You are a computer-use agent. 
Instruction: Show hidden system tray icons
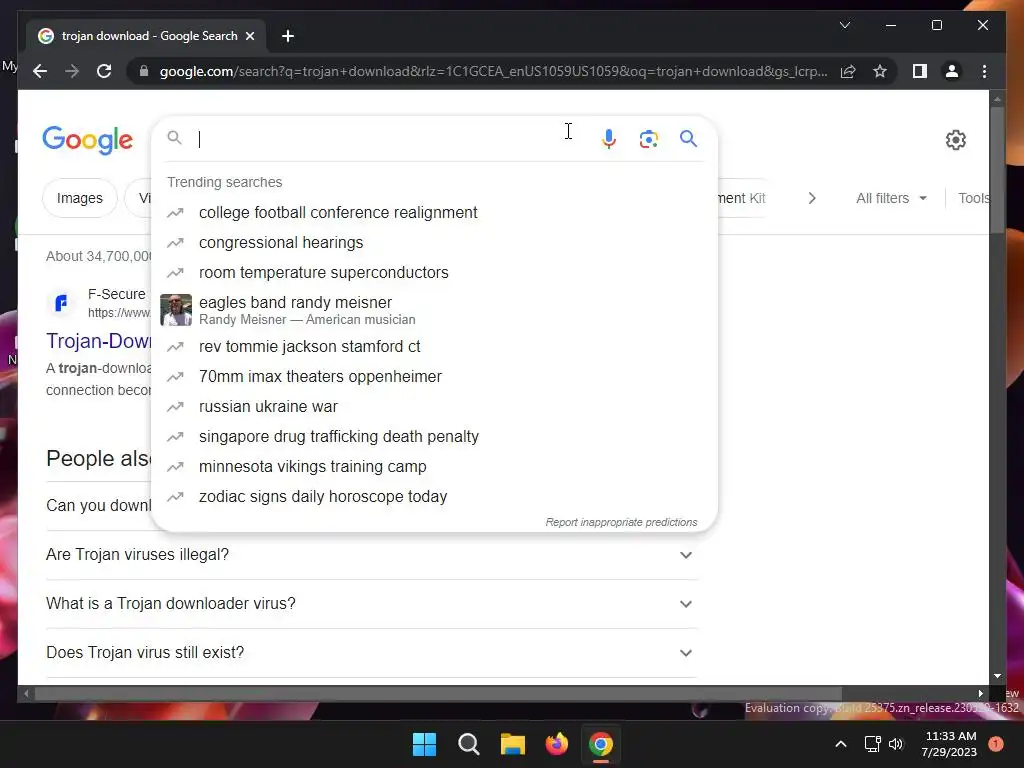pos(841,744)
